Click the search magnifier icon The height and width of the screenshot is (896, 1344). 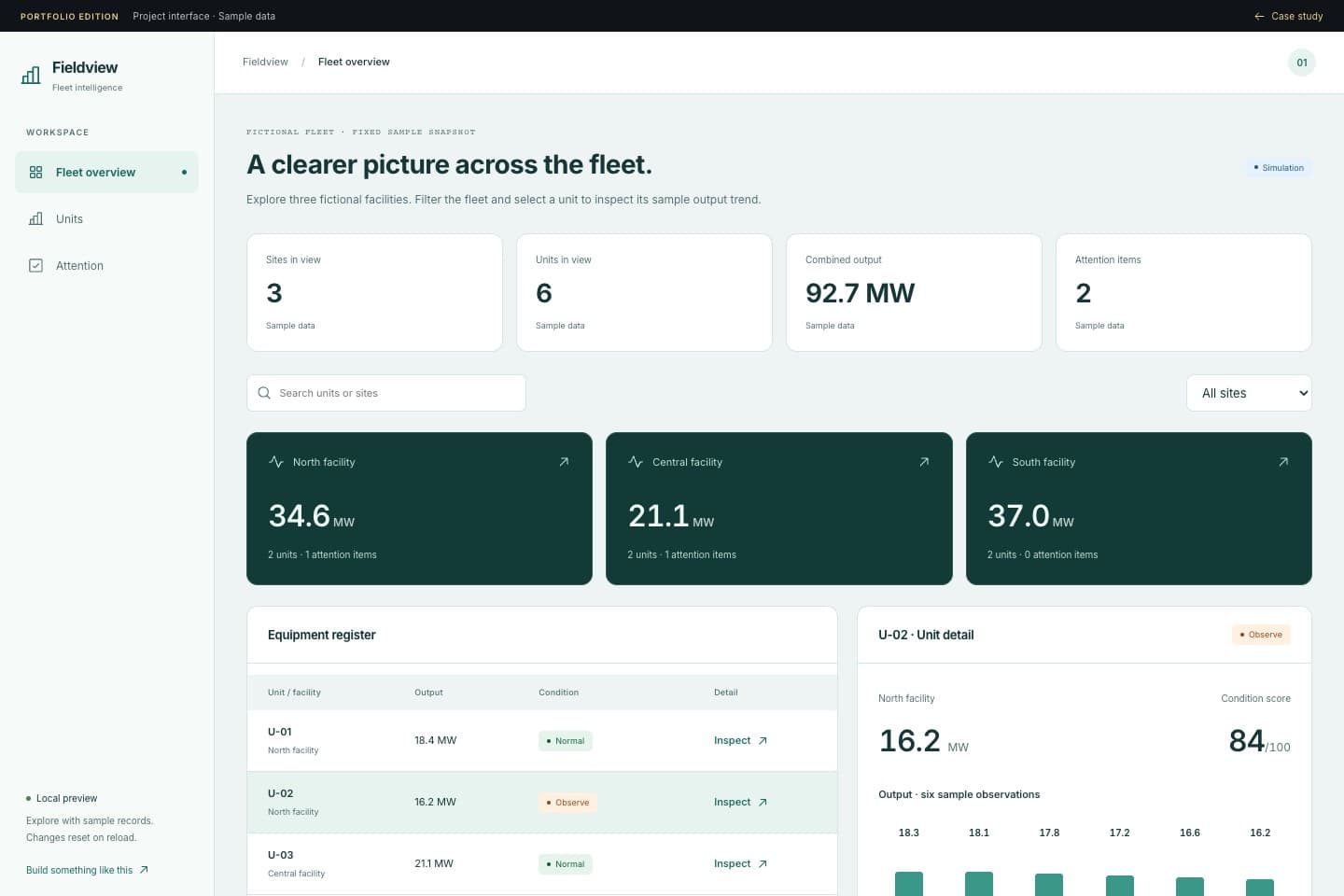coord(264,393)
